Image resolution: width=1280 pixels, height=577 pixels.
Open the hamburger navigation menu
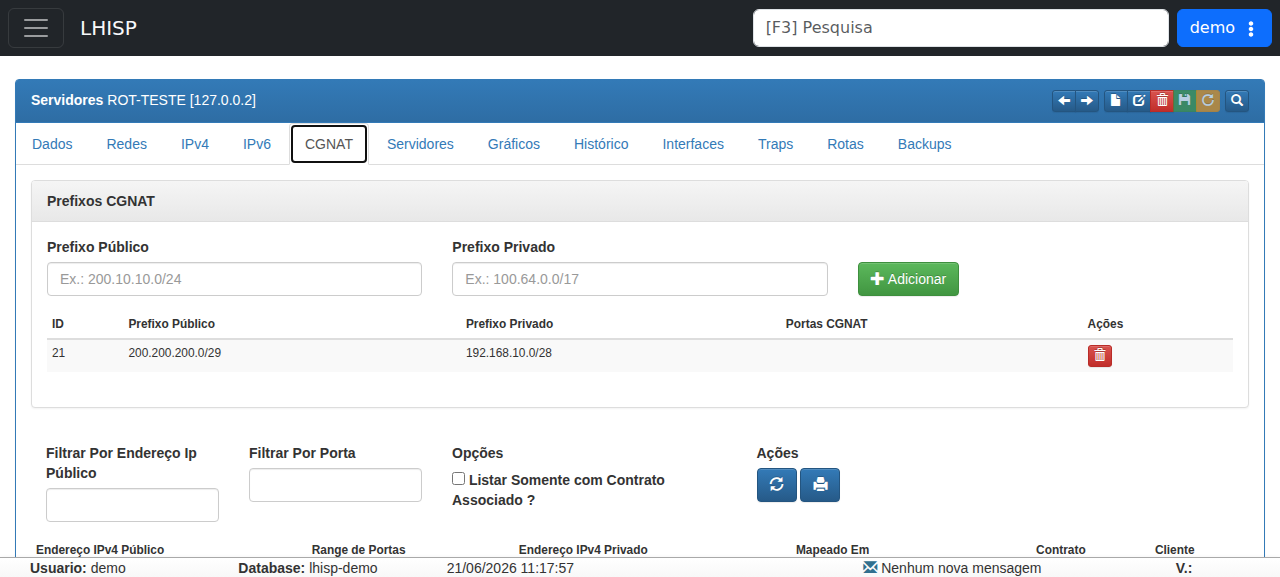(36, 28)
